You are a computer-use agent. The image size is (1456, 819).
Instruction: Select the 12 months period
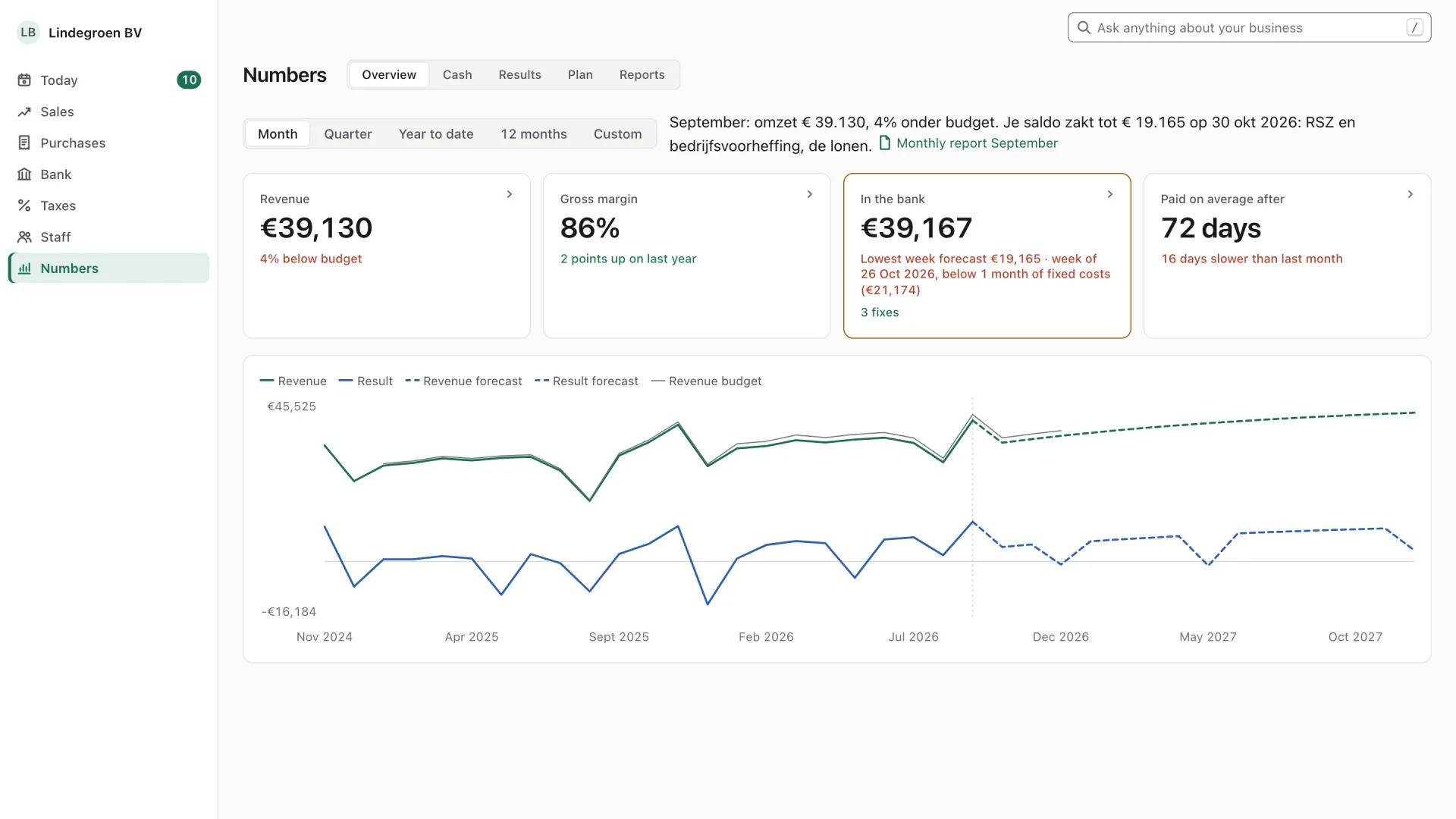[x=534, y=134]
